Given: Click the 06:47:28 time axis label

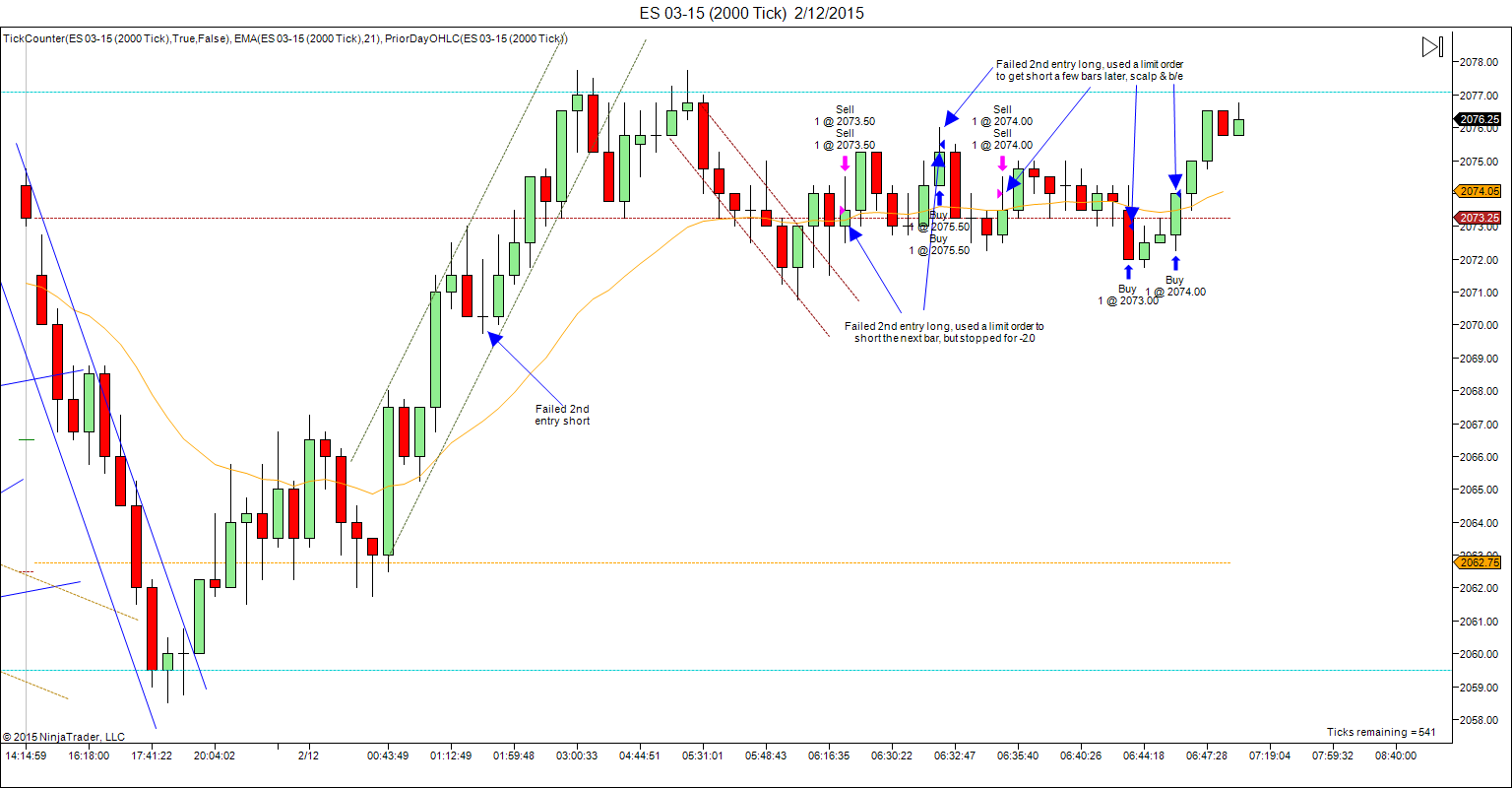Looking at the screenshot, I should tap(1207, 756).
